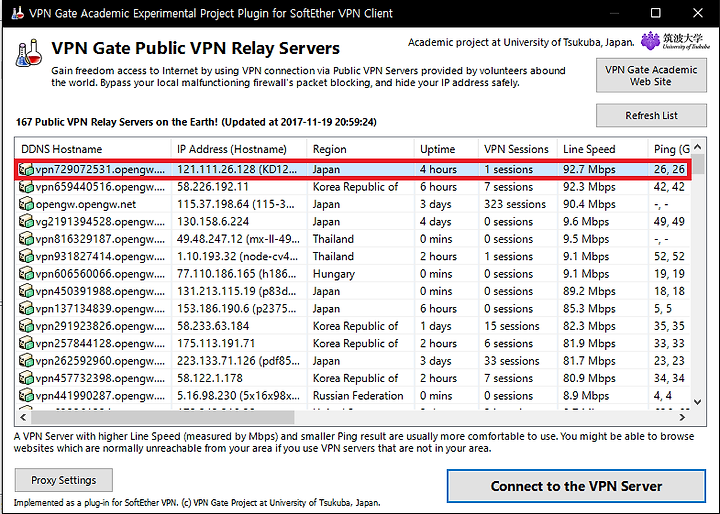Click the Hungary region cell
The width and height of the screenshot is (720, 514).
tap(334, 274)
